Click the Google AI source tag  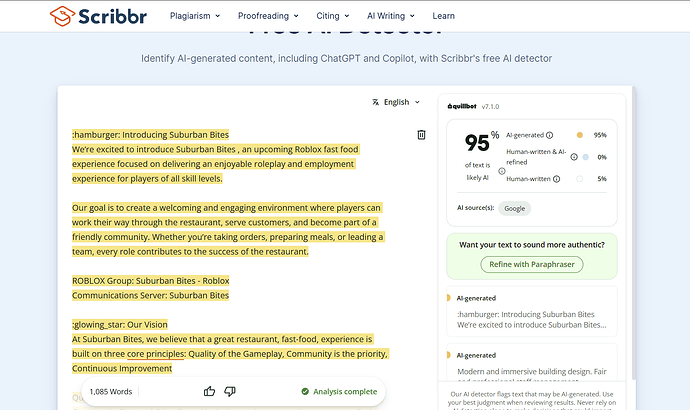[514, 209]
